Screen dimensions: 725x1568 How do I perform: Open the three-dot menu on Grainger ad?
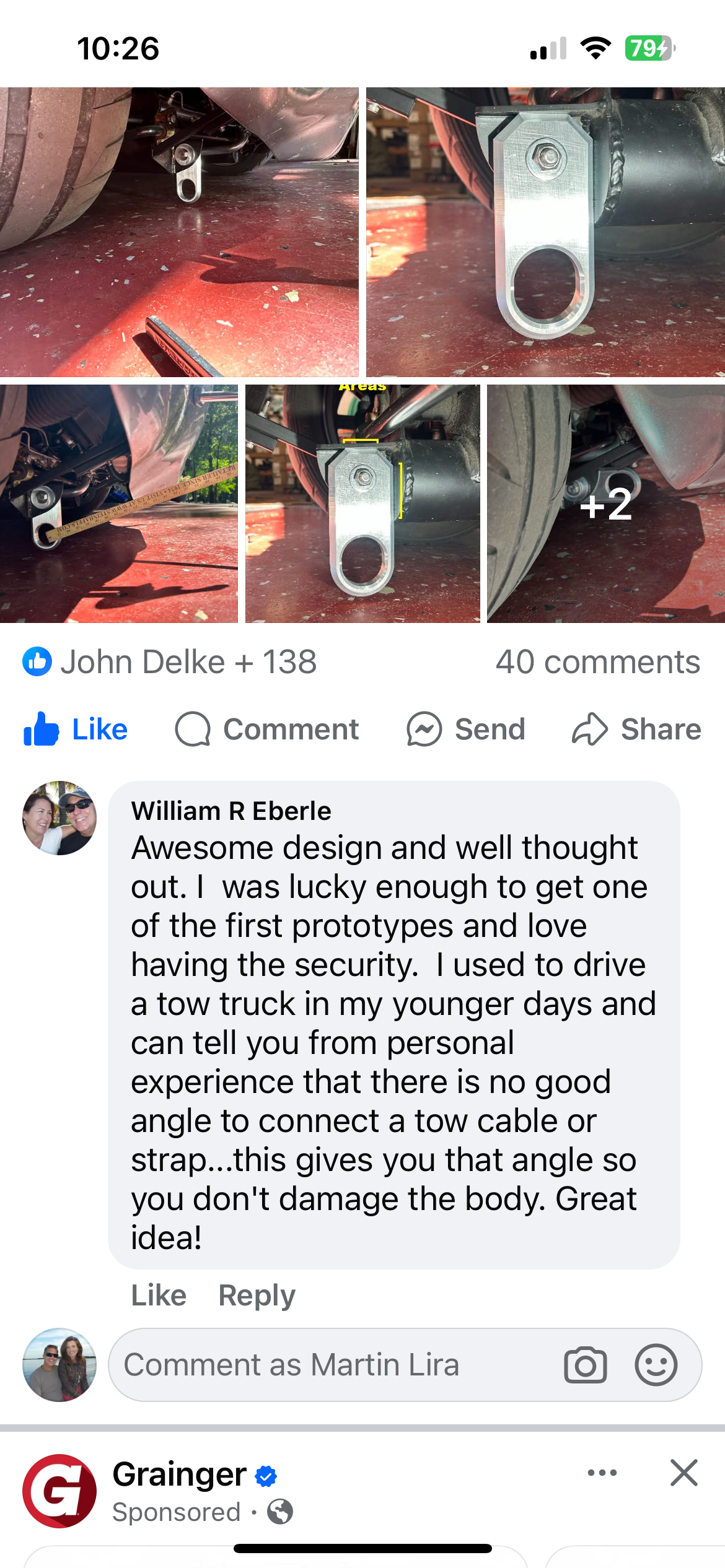click(602, 1473)
